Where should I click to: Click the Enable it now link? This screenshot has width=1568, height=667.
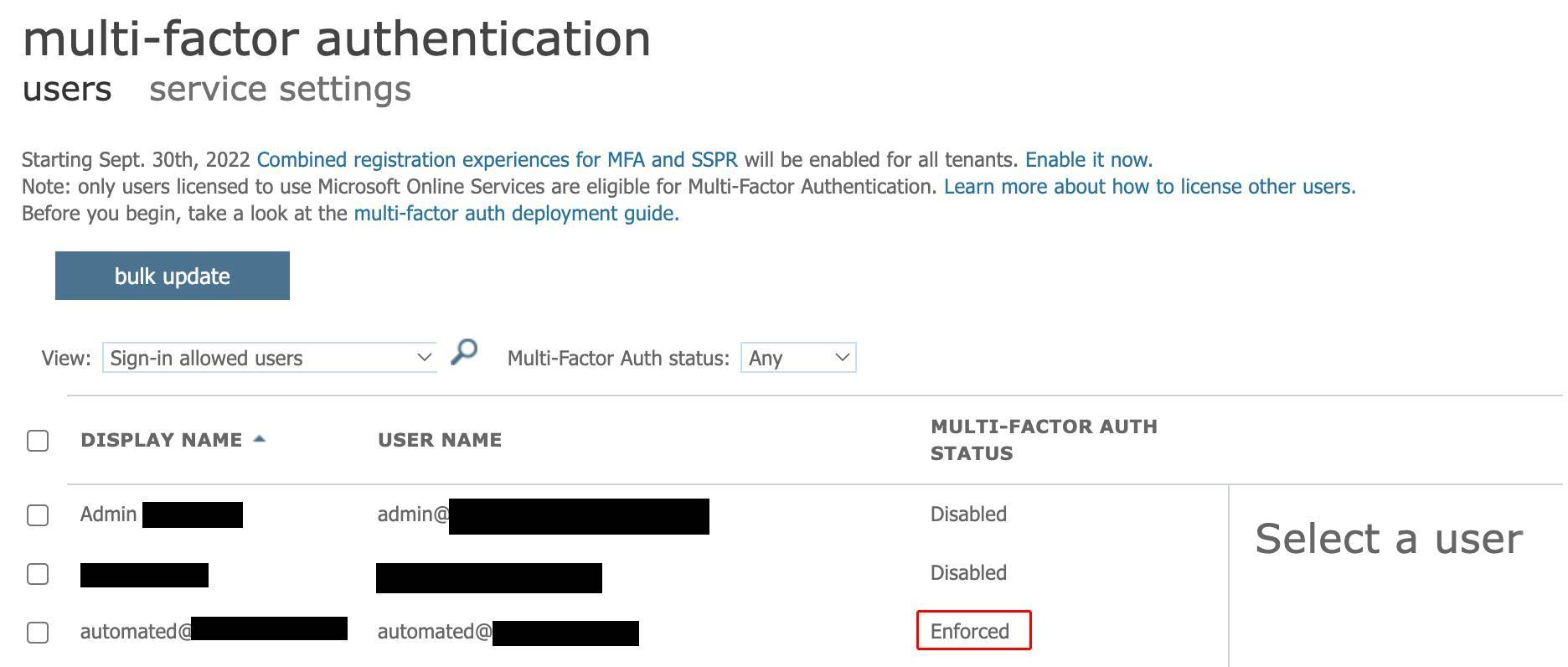click(x=1089, y=160)
